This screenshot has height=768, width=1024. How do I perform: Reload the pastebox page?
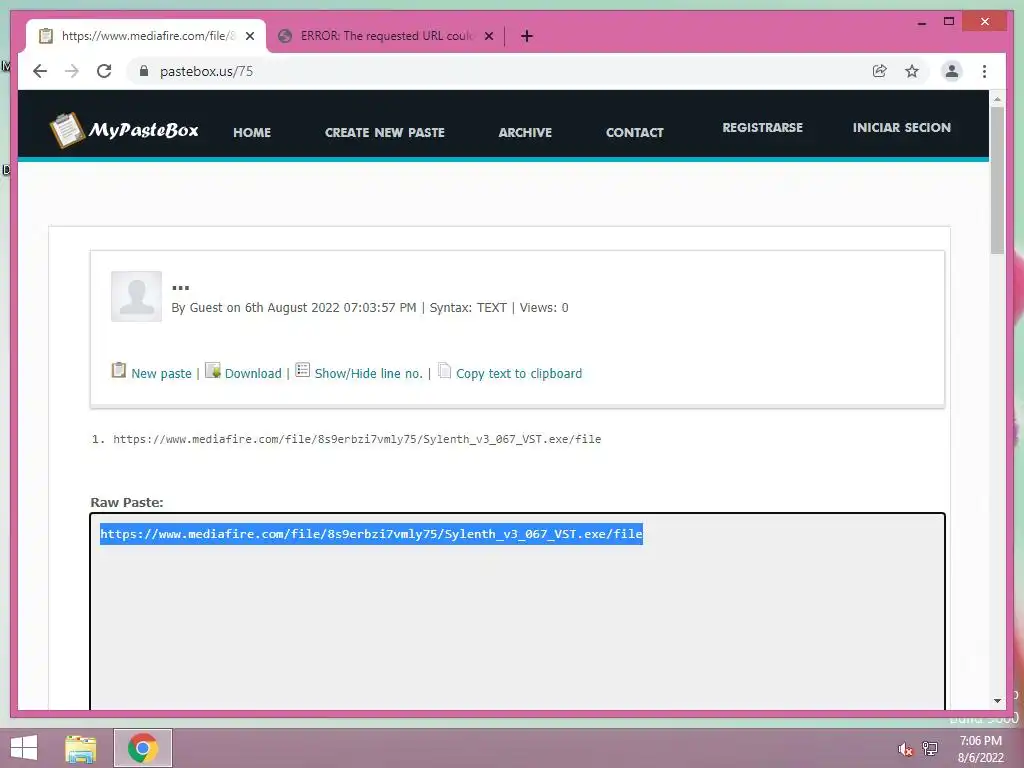[x=104, y=71]
